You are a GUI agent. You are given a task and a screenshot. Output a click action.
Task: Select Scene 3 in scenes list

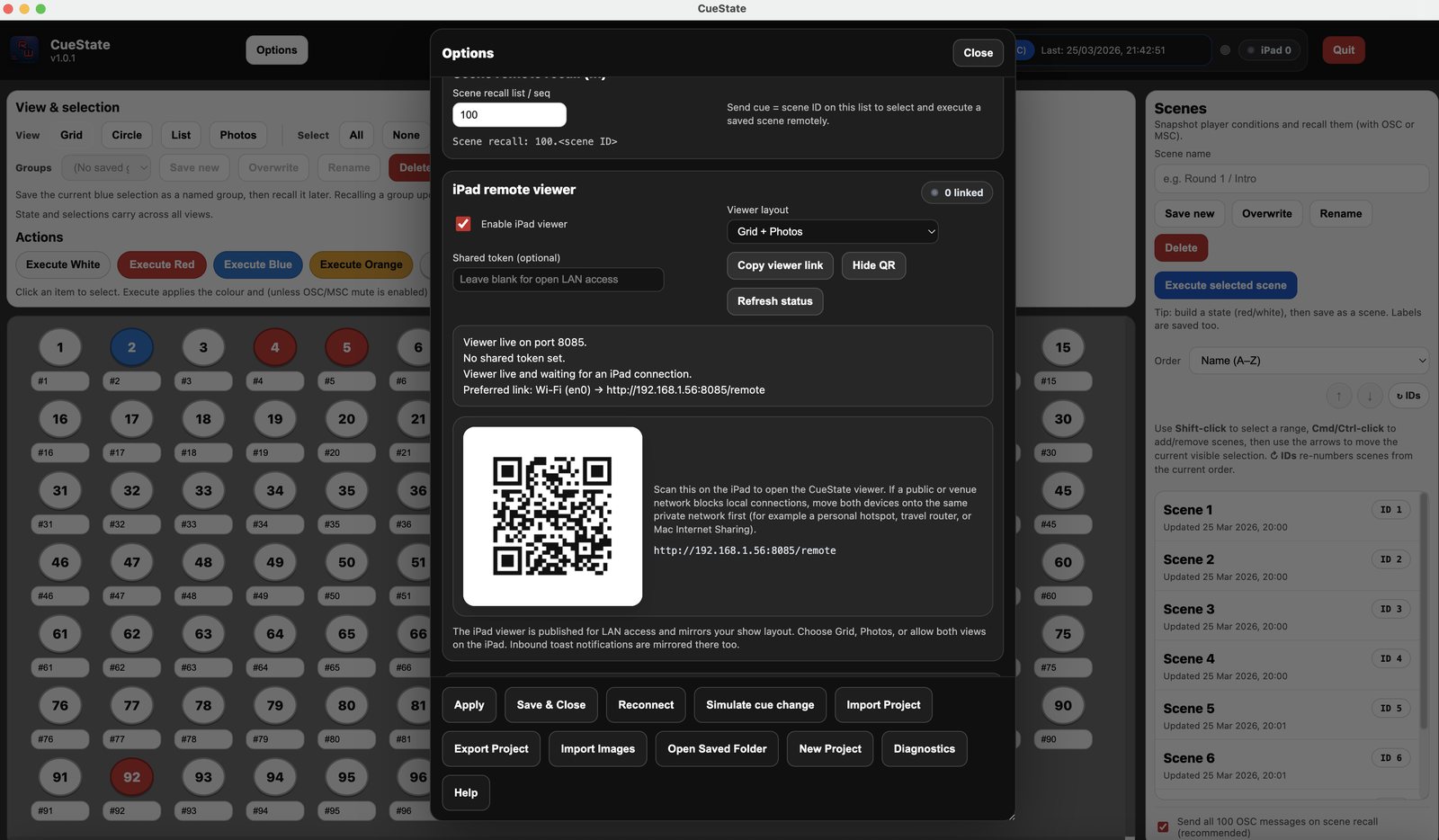click(1286, 616)
